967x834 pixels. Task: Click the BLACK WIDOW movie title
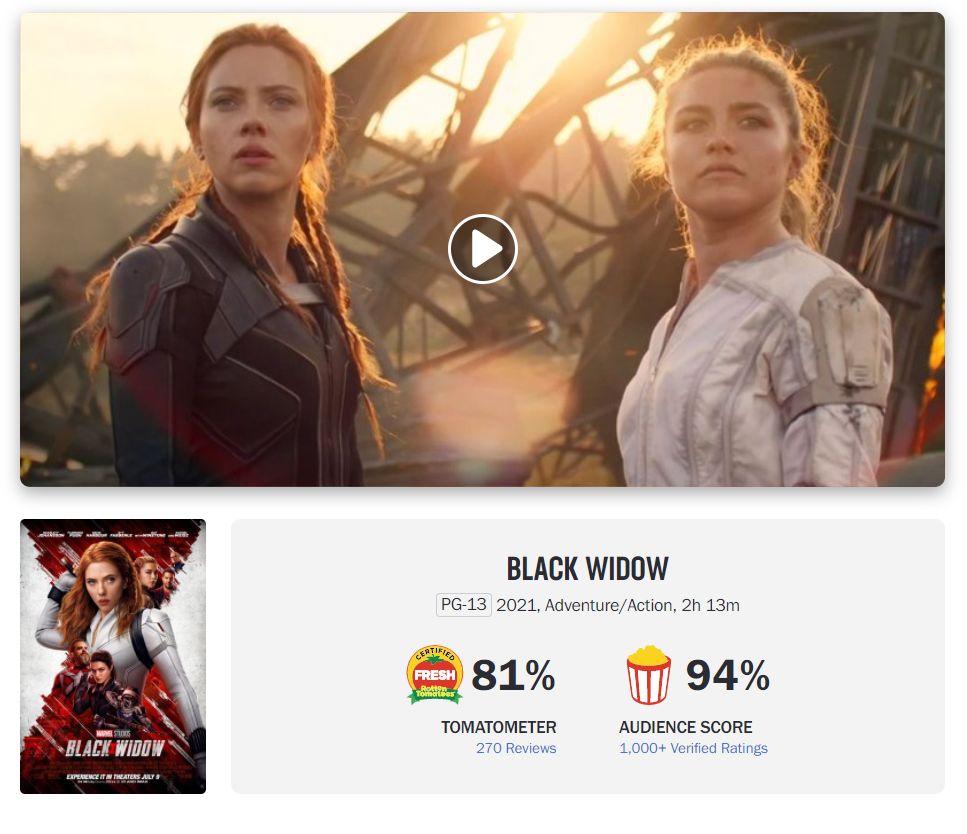pyautogui.click(x=587, y=569)
